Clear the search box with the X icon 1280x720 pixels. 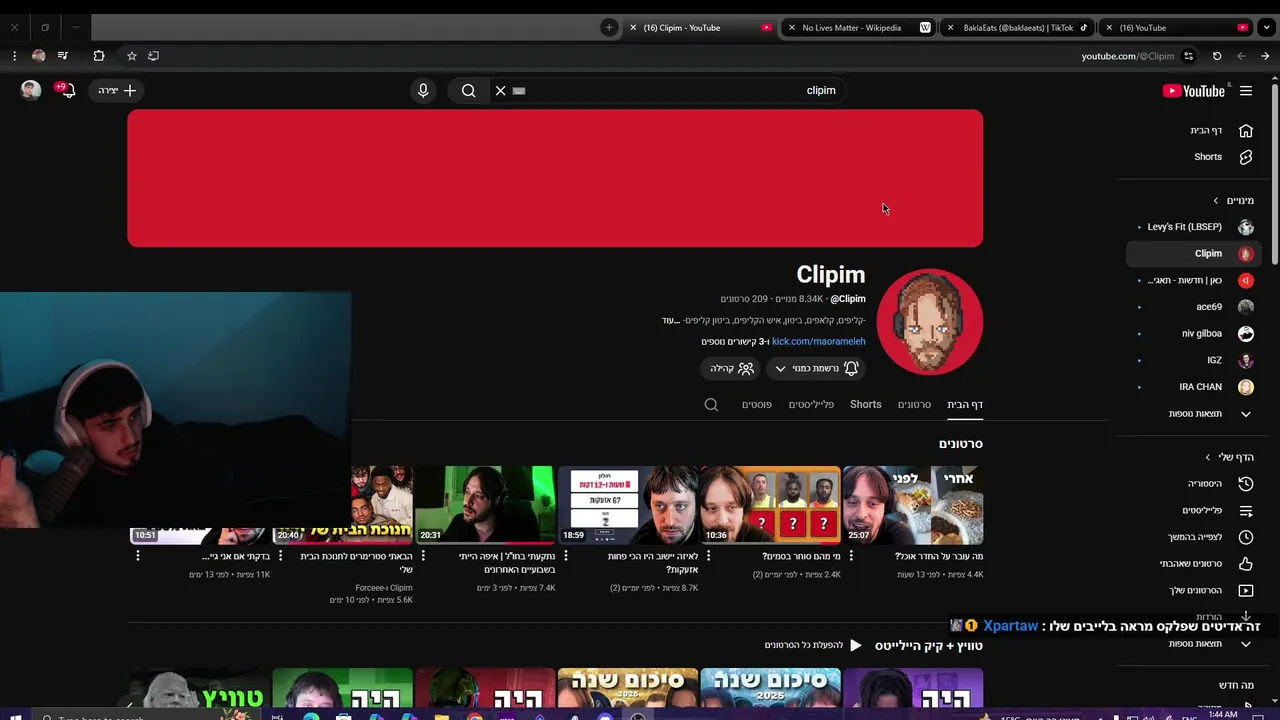click(x=501, y=91)
